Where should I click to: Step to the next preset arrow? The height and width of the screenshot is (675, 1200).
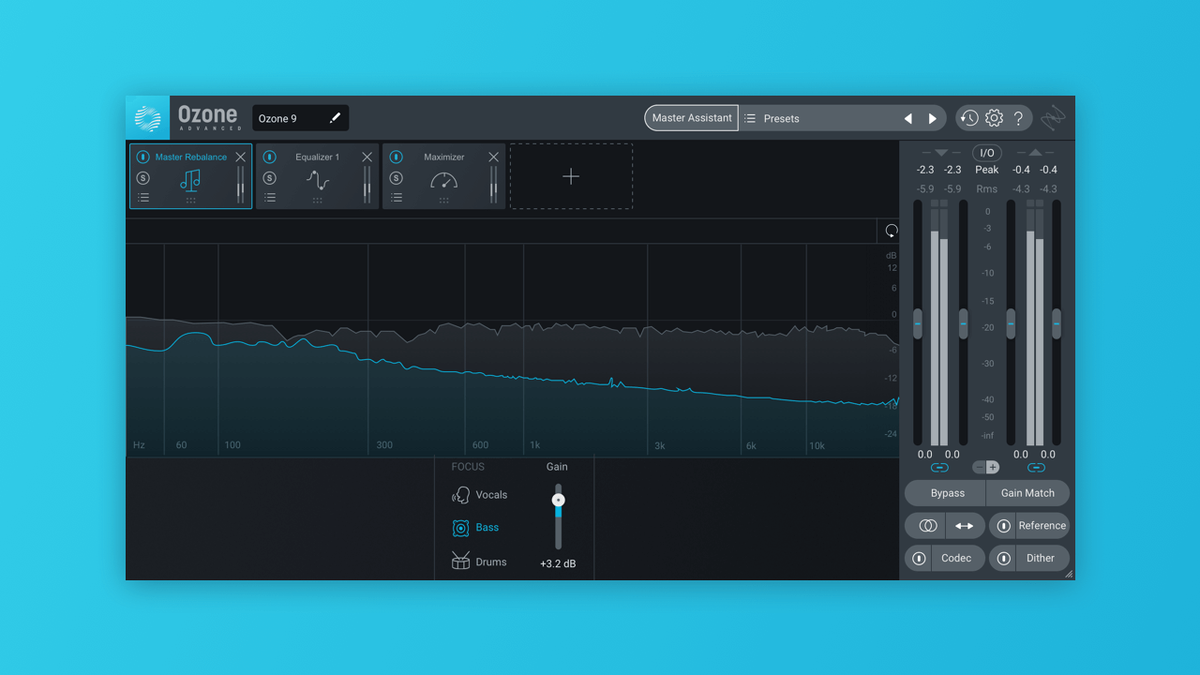tap(932, 118)
